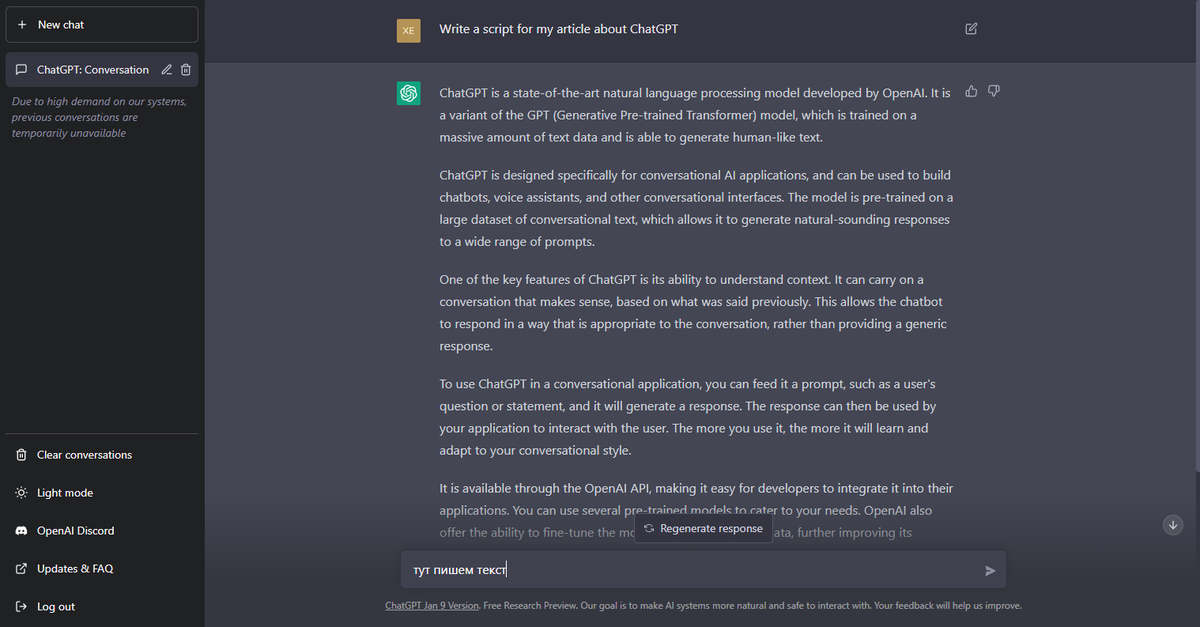This screenshot has width=1200, height=627.
Task: Click the page's vertical scrollbar
Action: (x=1196, y=235)
